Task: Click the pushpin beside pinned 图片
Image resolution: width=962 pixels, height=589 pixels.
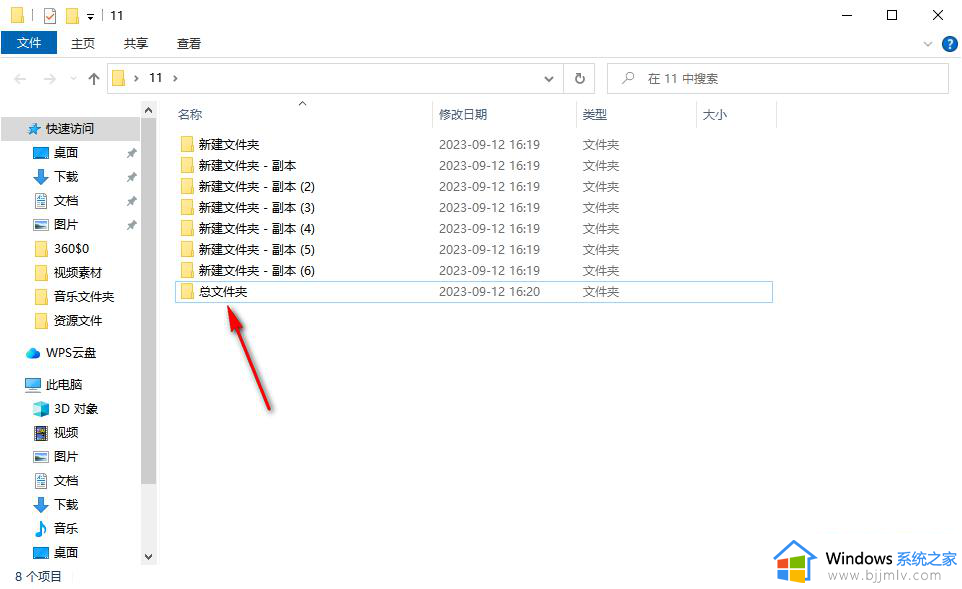Action: [x=131, y=225]
